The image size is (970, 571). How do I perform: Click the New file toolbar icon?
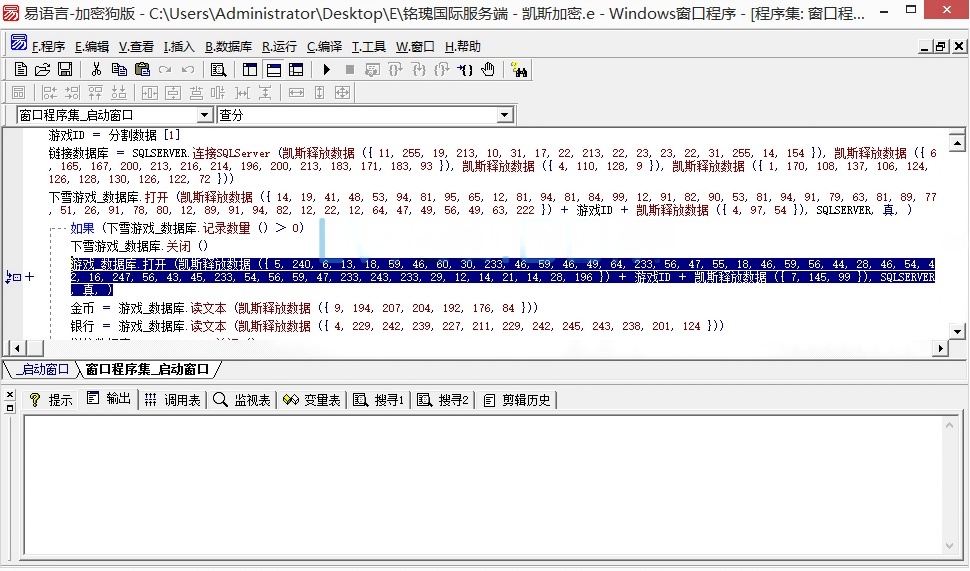(20, 70)
